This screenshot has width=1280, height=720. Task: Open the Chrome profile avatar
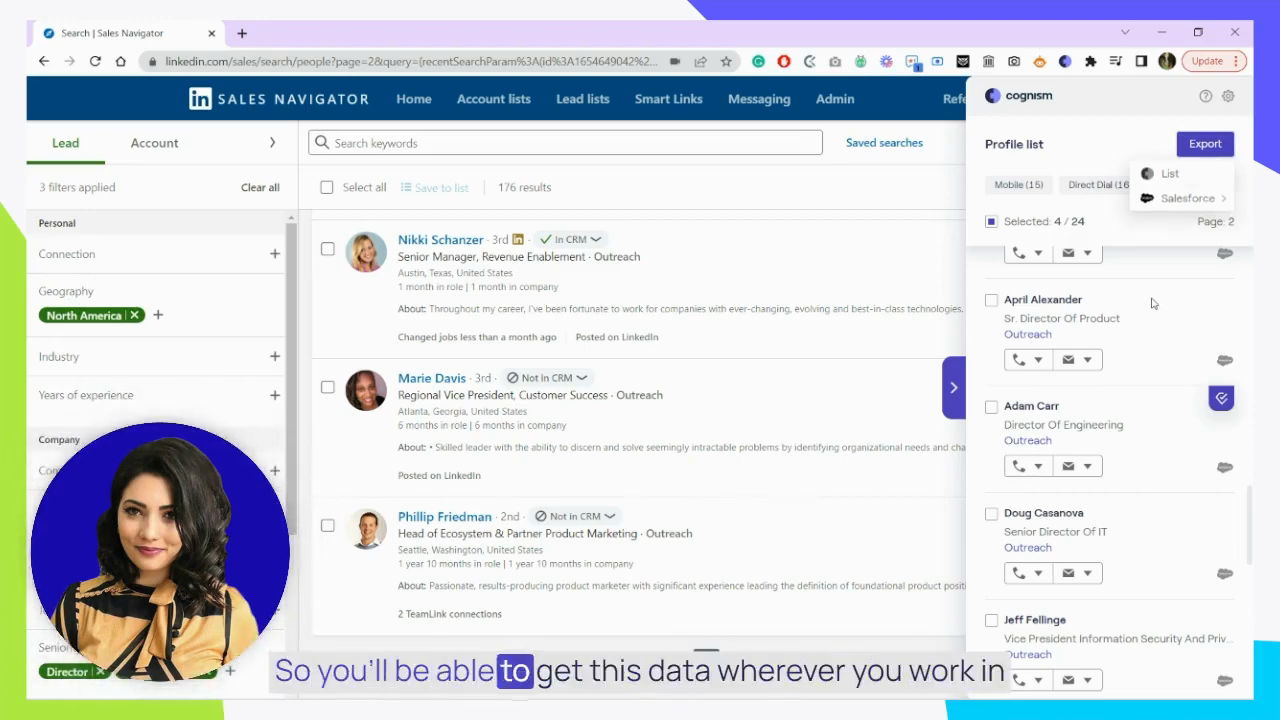coord(1167,61)
